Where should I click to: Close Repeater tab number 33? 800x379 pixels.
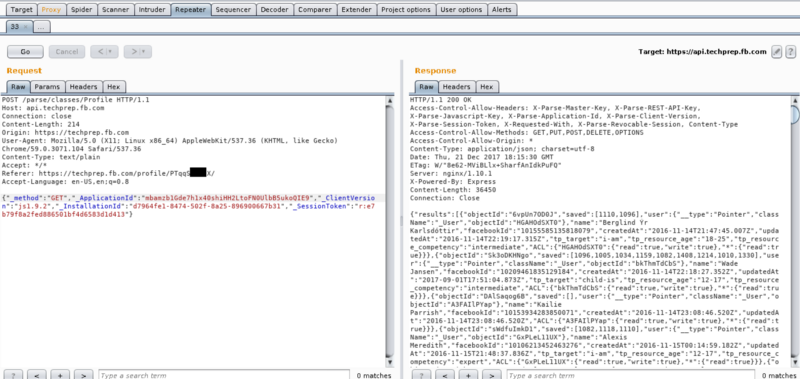click(26, 27)
